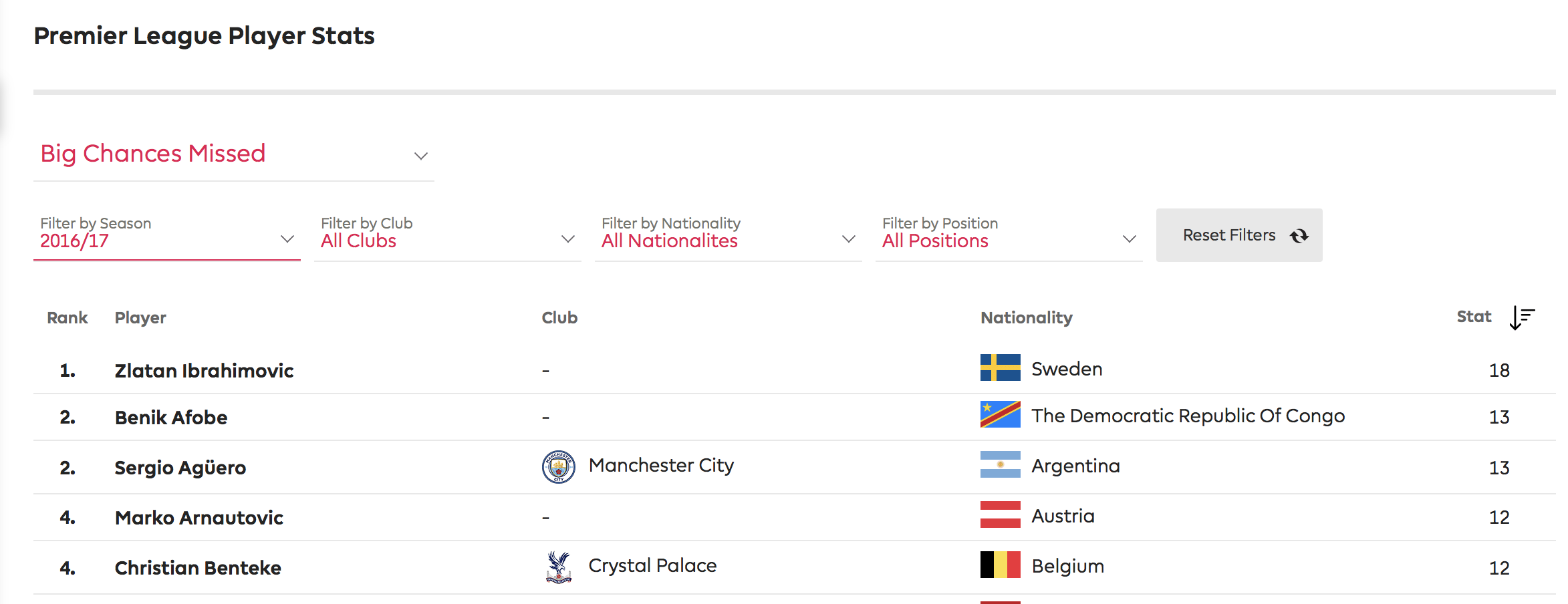Screen dimensions: 1568x604
Task: Click the Argentina flag icon
Action: click(x=1000, y=464)
